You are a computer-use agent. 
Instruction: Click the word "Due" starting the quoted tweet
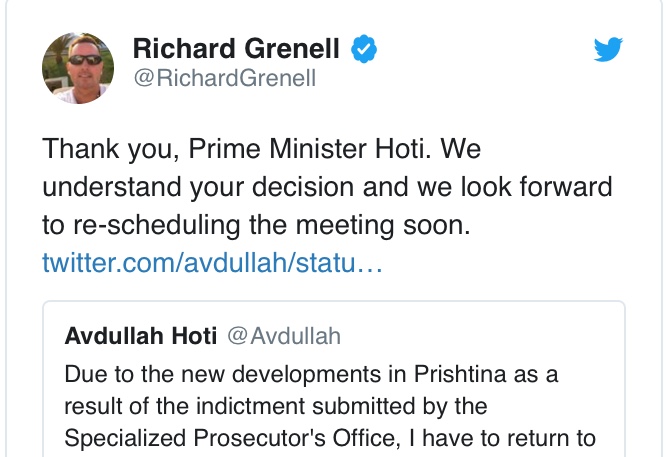click(x=82, y=374)
